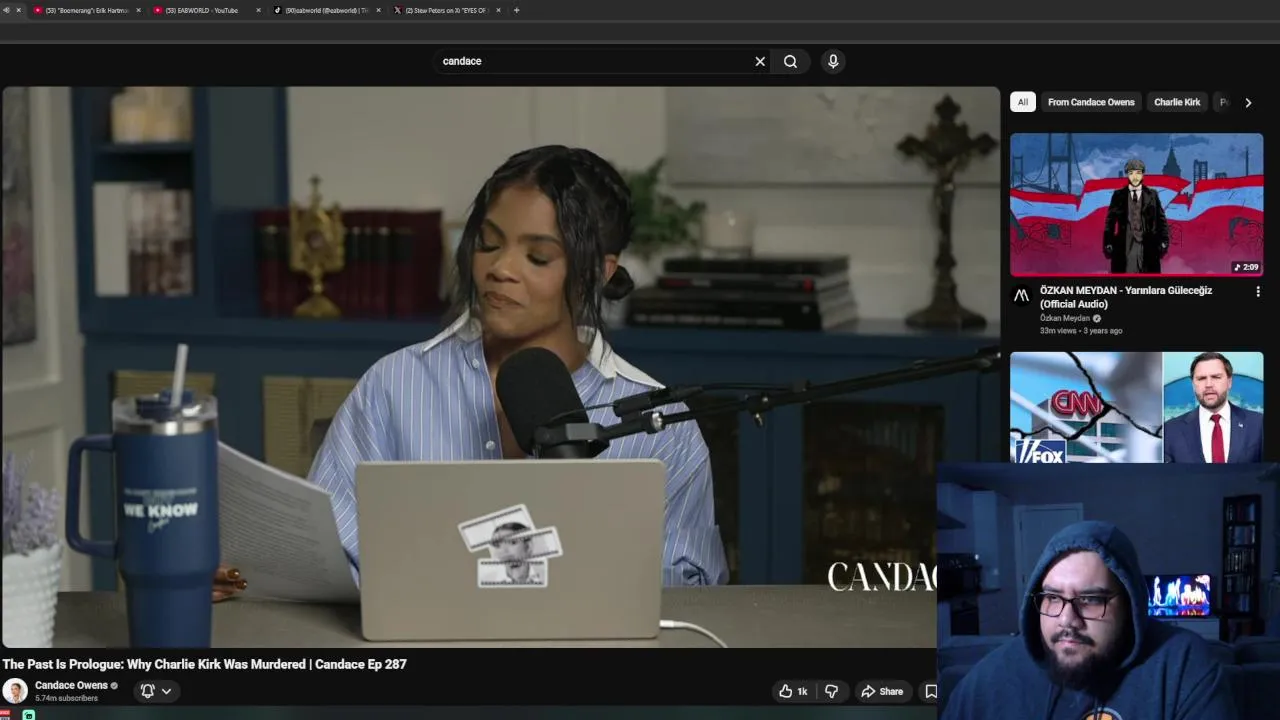Open the ÖZKAN MEYDAN video thumbnail
Screen dimensions: 1280x720
pyautogui.click(x=1136, y=204)
